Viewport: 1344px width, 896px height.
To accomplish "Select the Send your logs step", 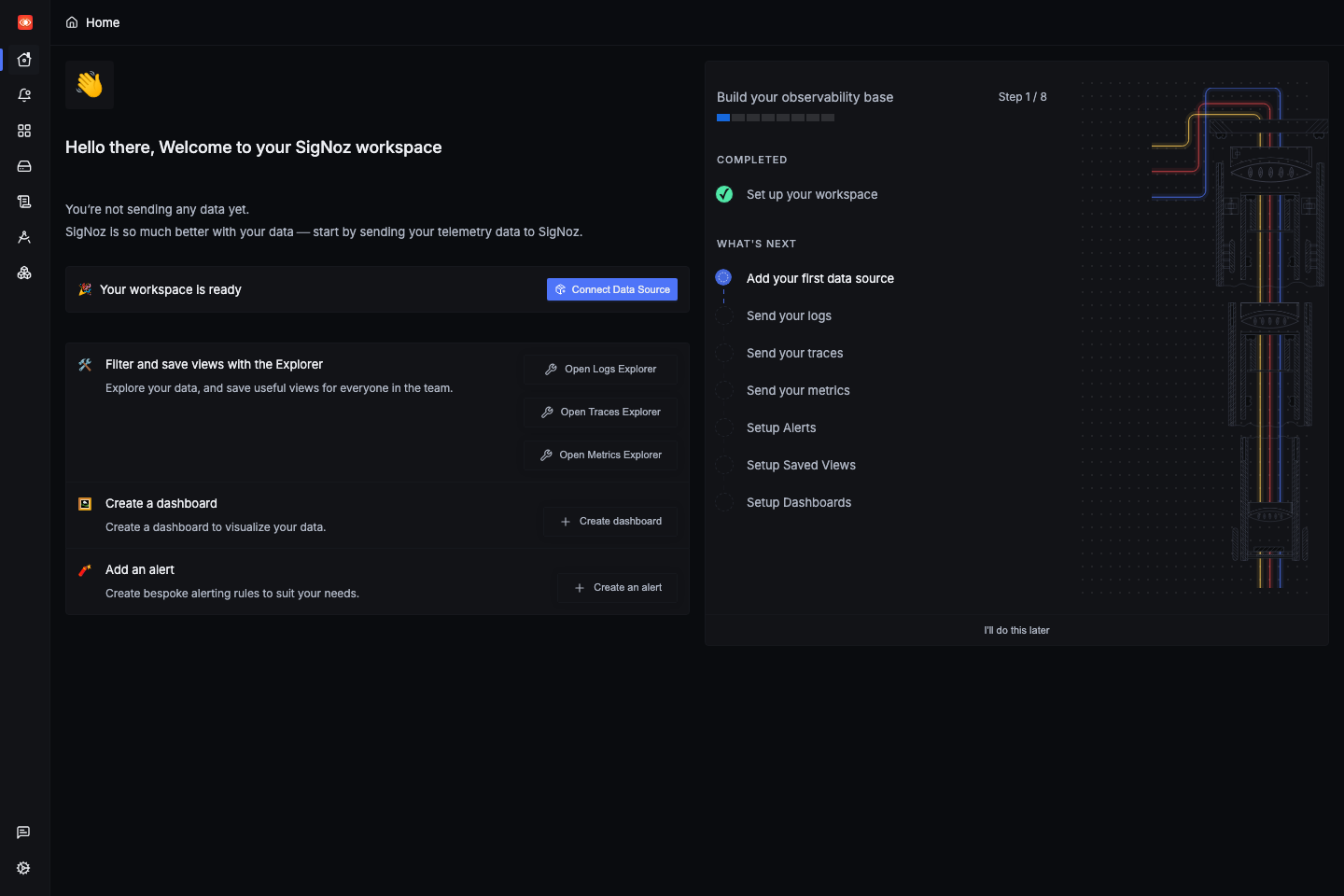I will (789, 315).
